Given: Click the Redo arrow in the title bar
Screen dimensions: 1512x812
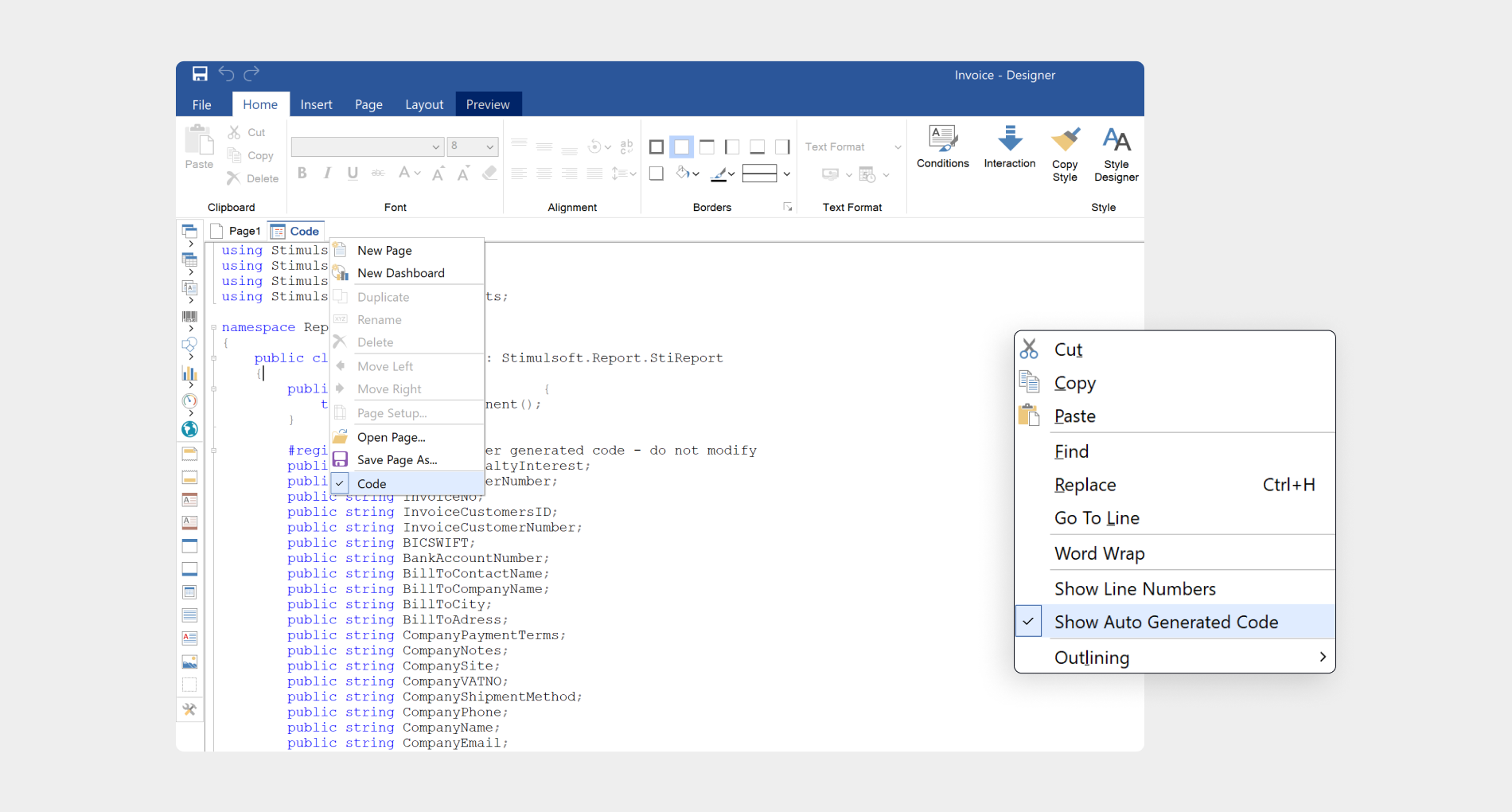Looking at the screenshot, I should click(251, 74).
